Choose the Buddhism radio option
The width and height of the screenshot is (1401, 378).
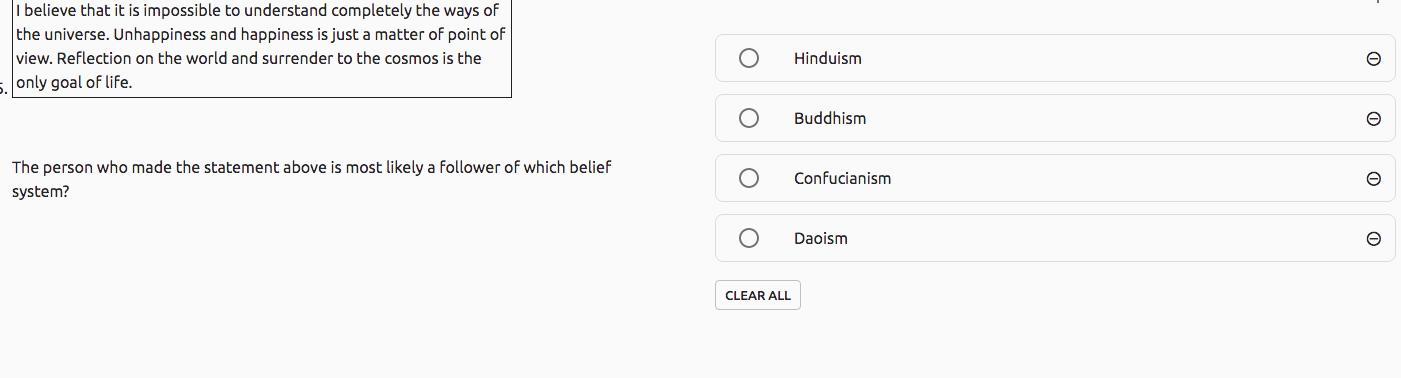pyautogui.click(x=749, y=118)
